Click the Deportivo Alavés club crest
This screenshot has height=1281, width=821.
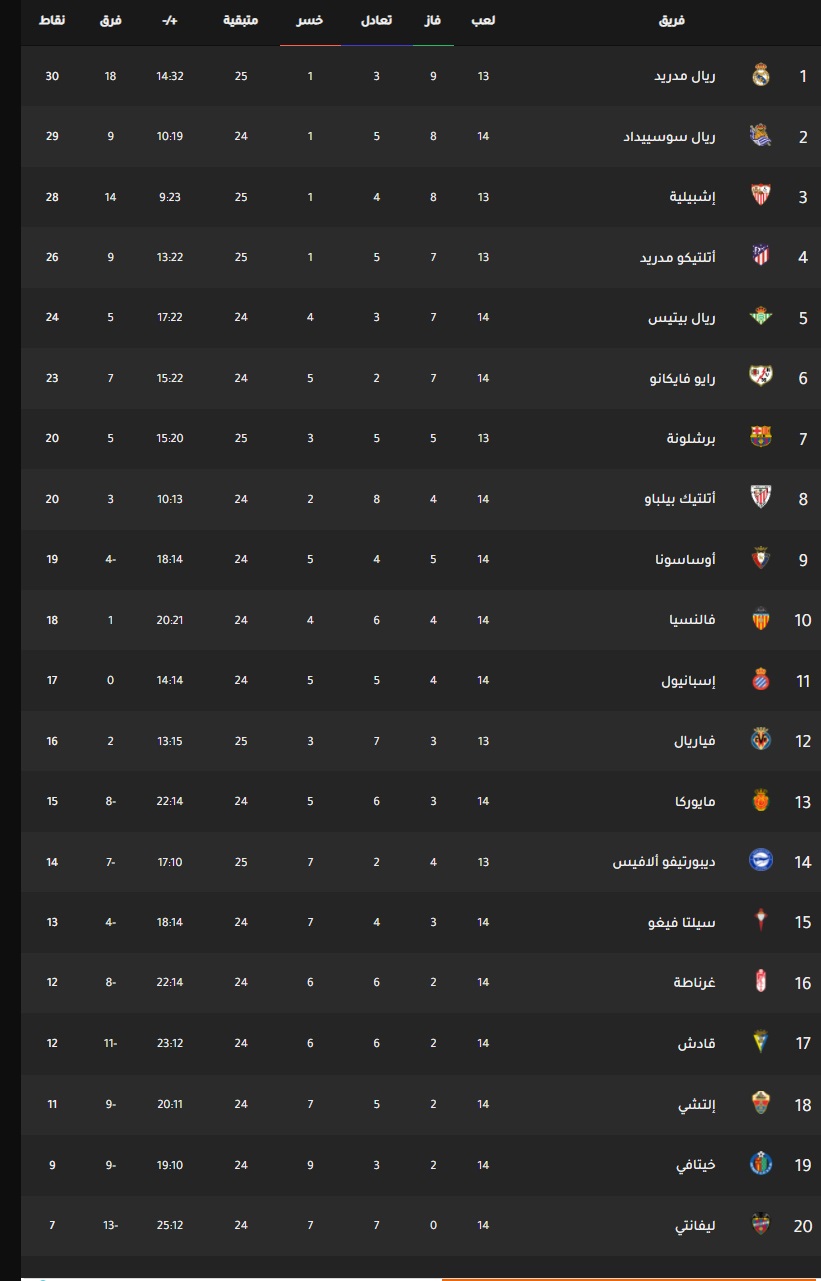(761, 861)
